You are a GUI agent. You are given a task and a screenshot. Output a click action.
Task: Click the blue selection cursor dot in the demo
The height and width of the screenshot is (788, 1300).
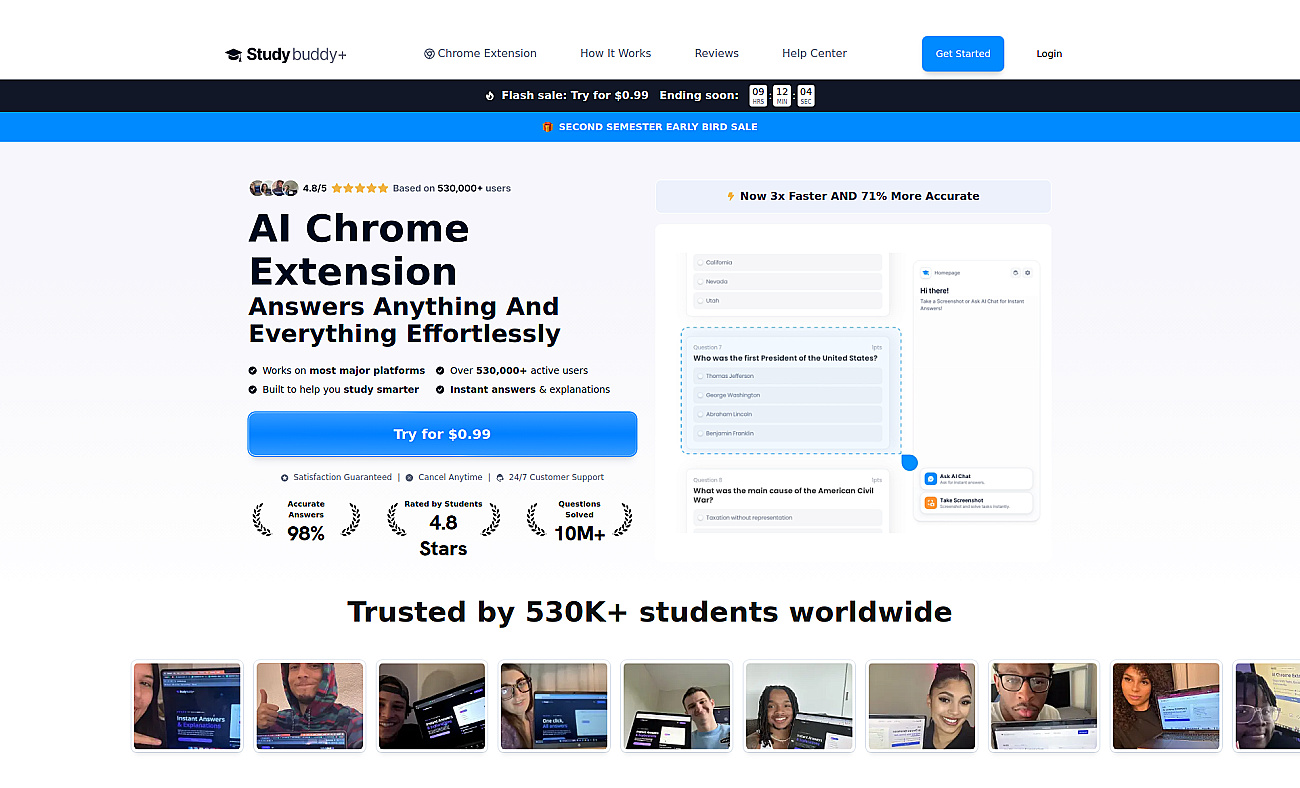point(909,462)
